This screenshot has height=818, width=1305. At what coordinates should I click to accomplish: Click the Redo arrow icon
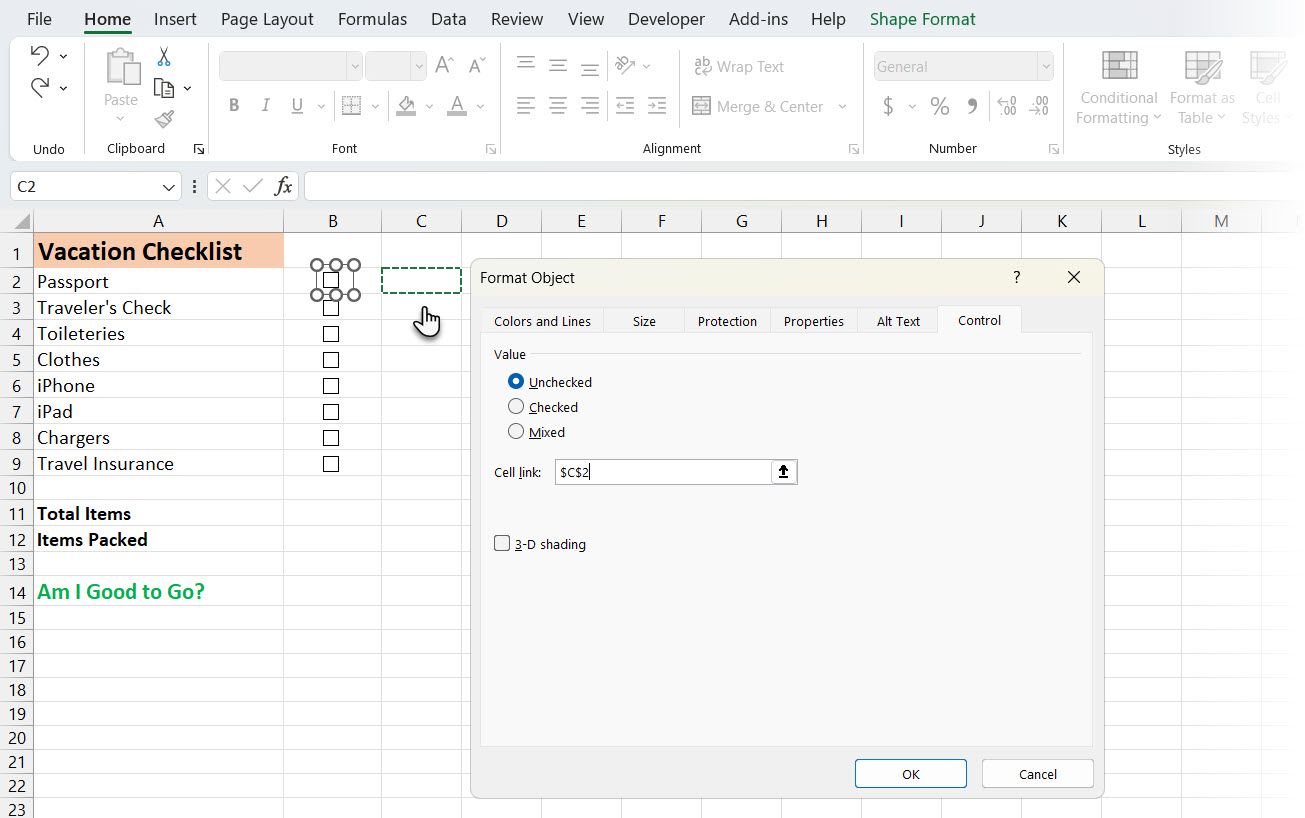click(x=40, y=88)
